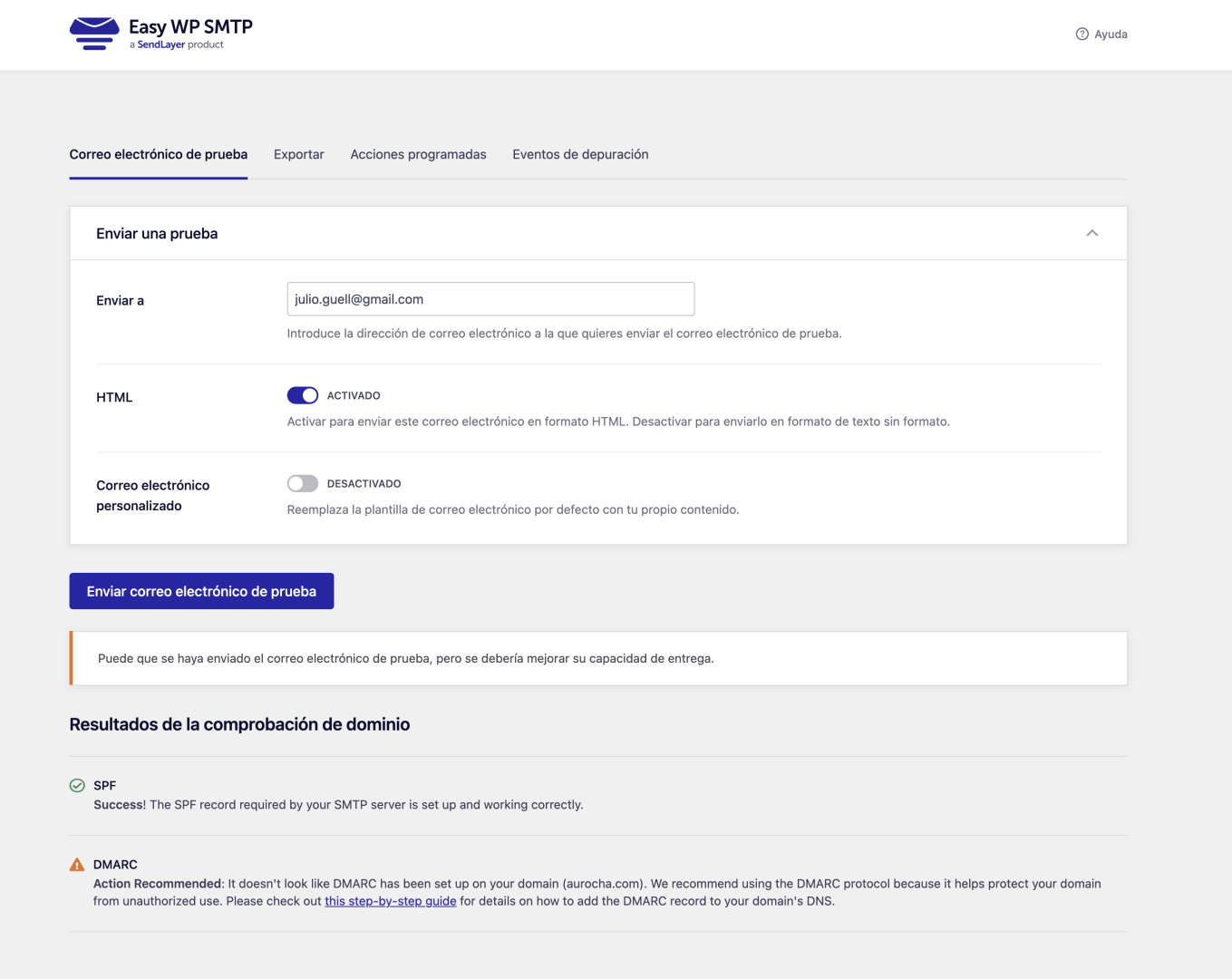Turn off the HTML toggle
Screen dimensions: 1232x979
303,395
